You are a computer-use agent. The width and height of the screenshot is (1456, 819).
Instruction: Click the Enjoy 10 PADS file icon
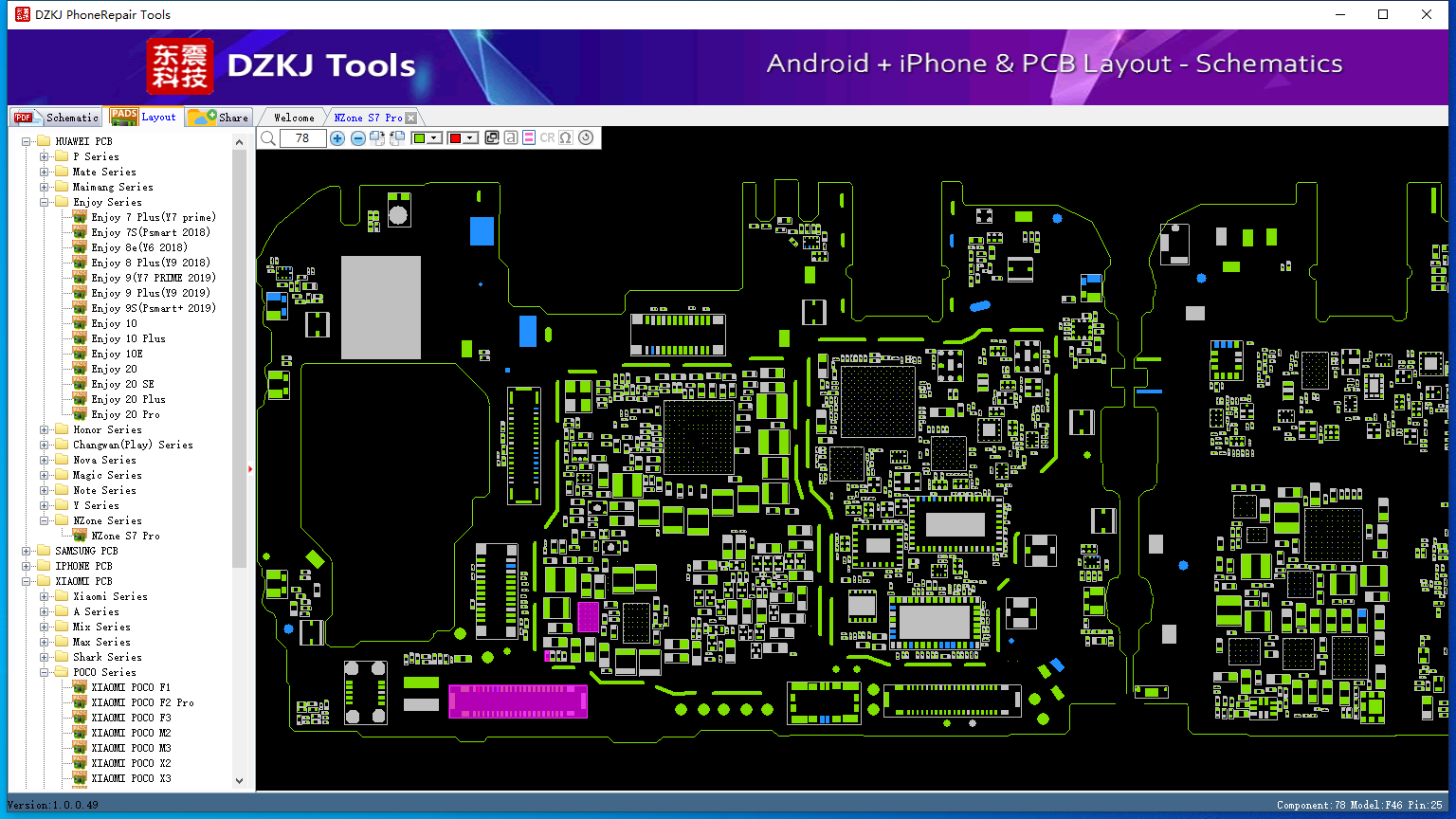(x=80, y=323)
